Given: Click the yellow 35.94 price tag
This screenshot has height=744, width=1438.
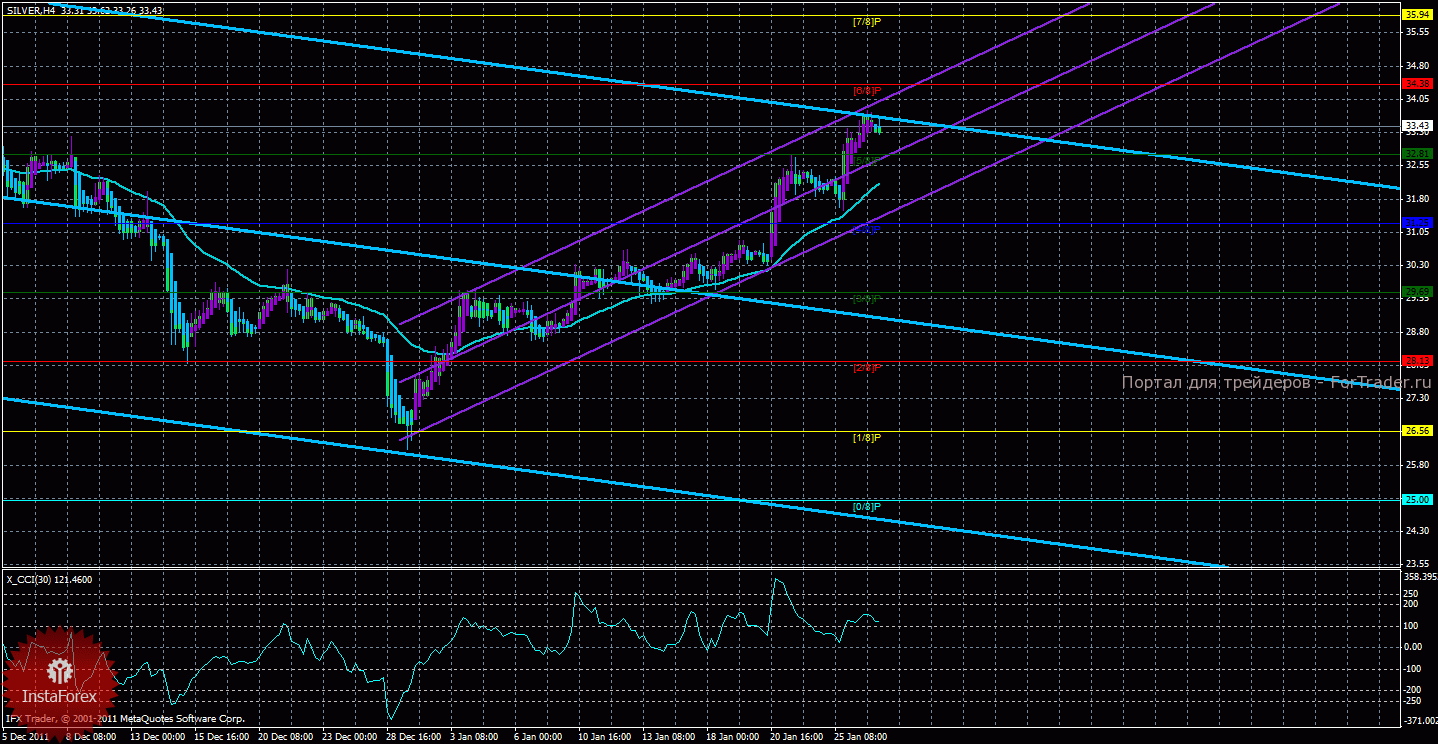Looking at the screenshot, I should tap(1417, 15).
